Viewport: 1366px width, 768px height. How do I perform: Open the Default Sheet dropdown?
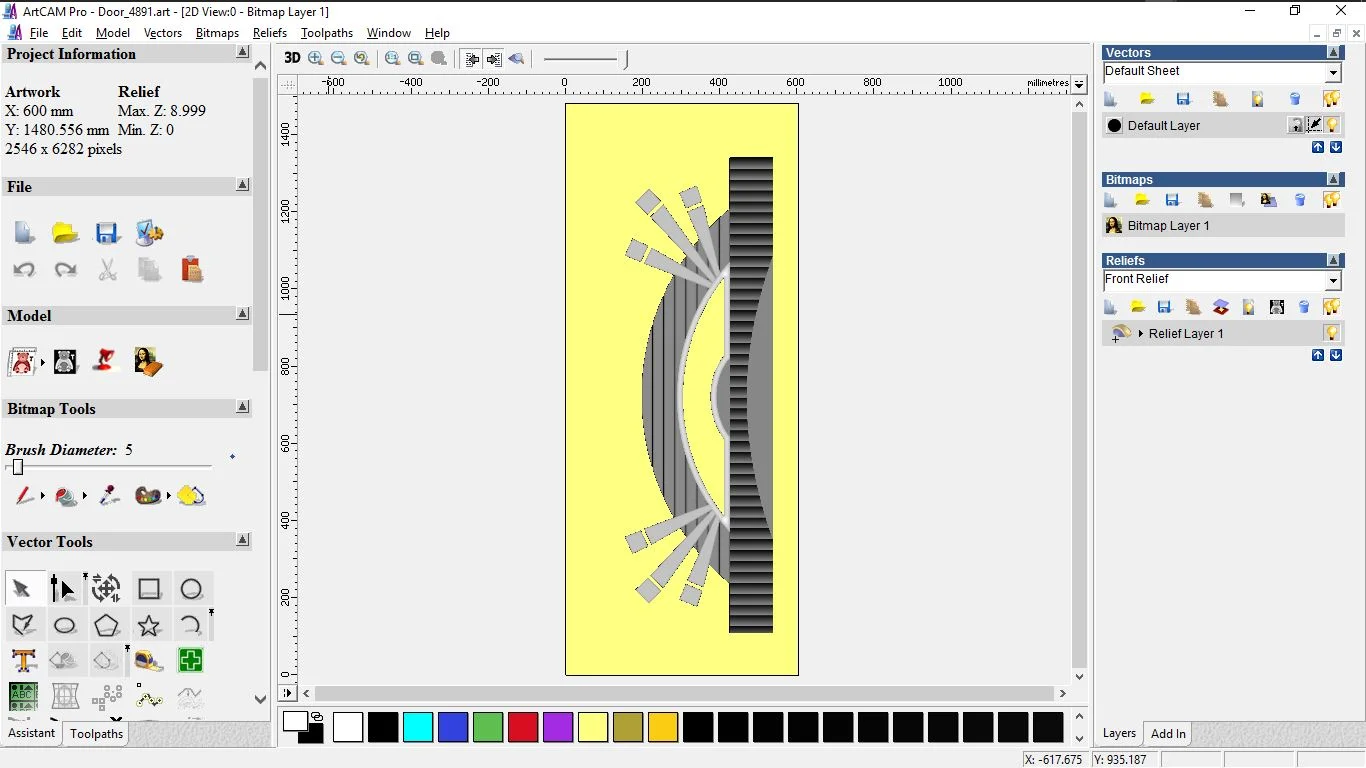pyautogui.click(x=1333, y=73)
